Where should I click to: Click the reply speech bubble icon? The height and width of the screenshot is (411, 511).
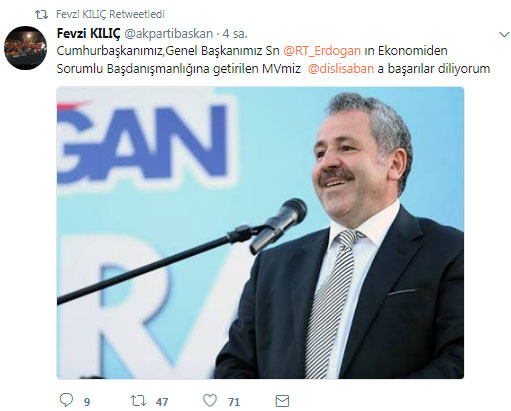click(66, 400)
